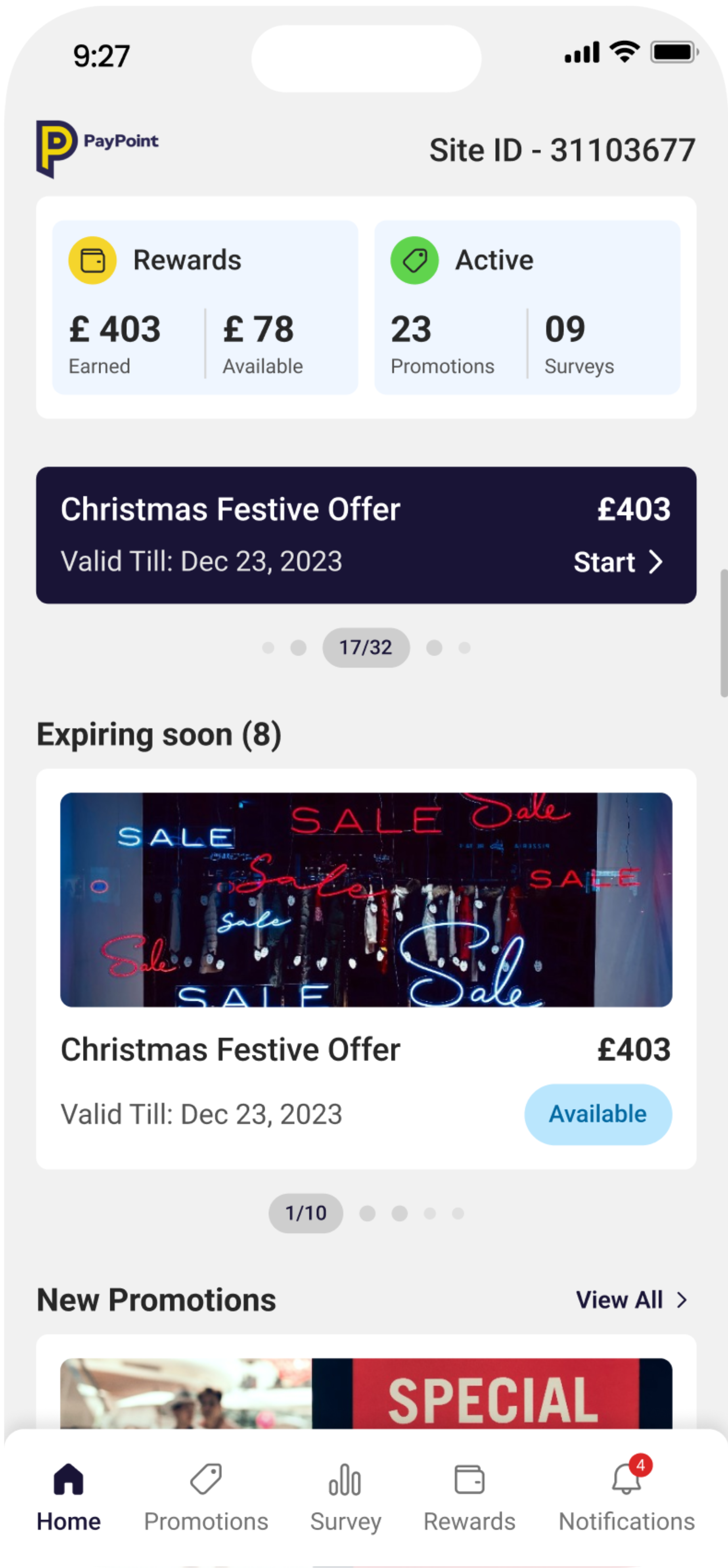This screenshot has width=728, height=1568.
Task: Open Survey bar chart icon
Action: point(345,1480)
